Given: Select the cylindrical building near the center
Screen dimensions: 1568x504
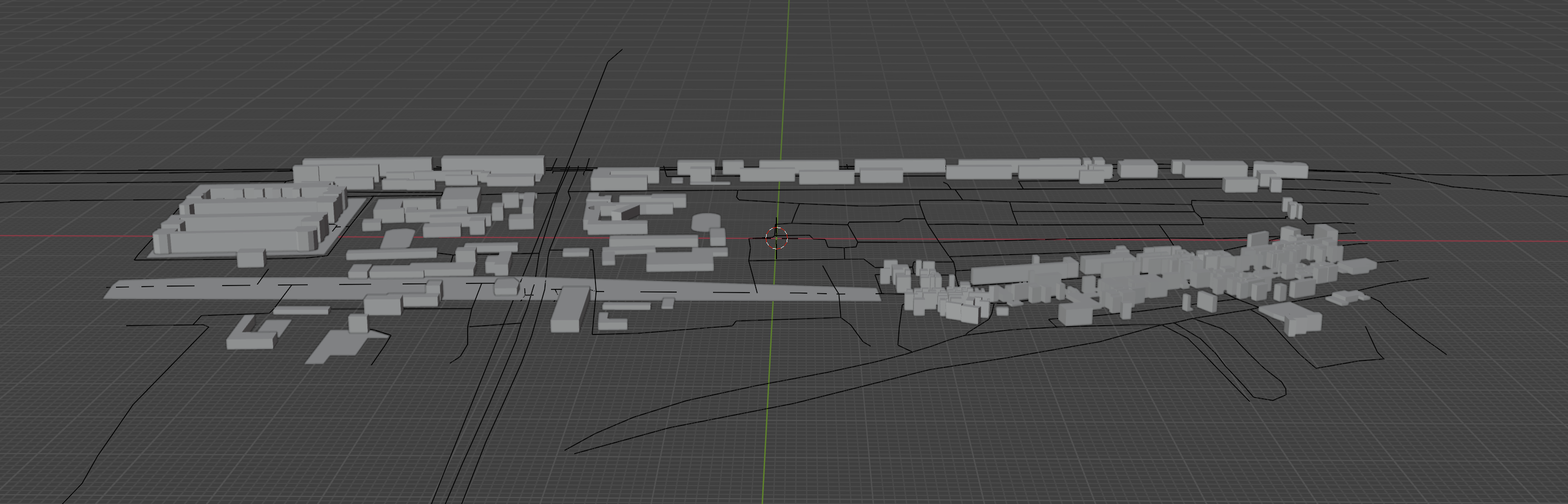Looking at the screenshot, I should click(705, 222).
